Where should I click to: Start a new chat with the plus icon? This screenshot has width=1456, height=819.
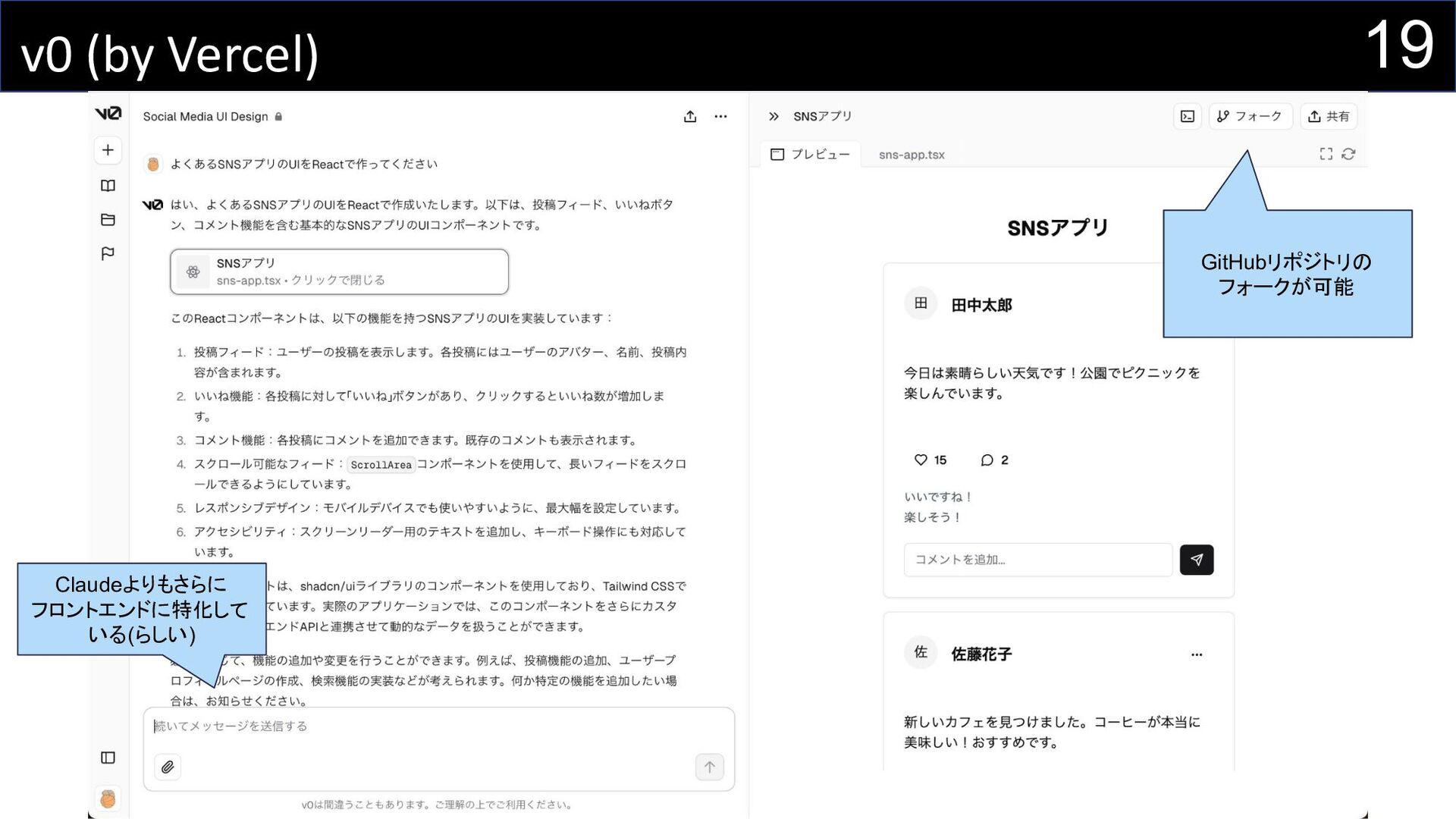[x=108, y=150]
